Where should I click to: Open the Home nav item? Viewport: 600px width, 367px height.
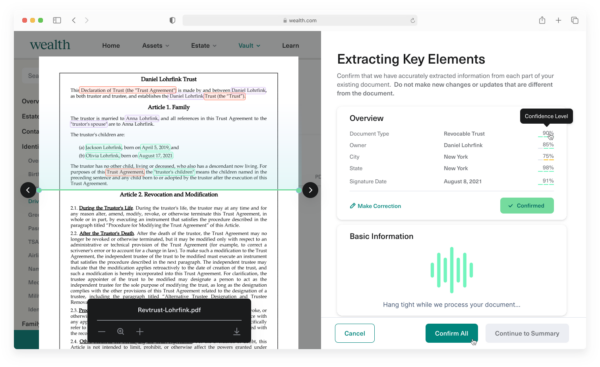click(111, 46)
